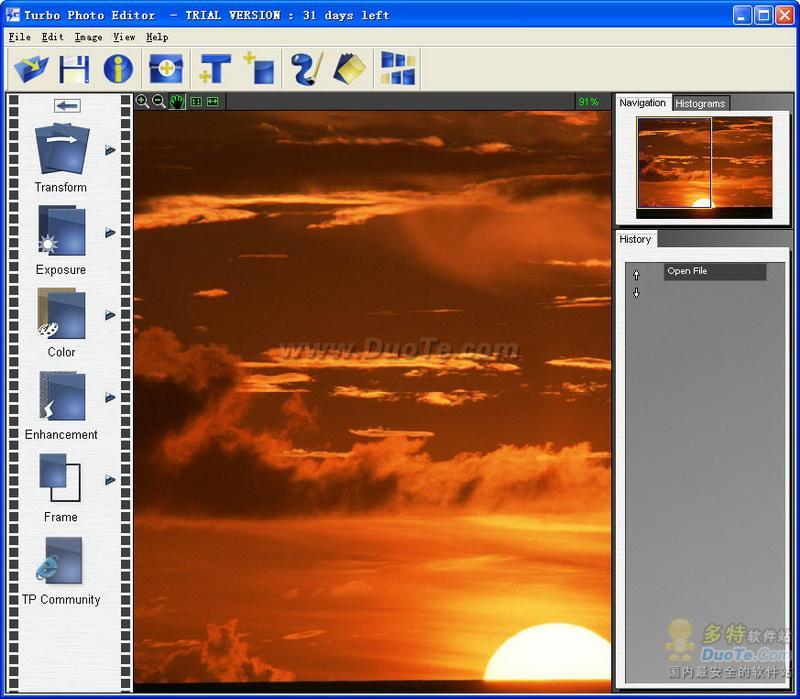Open the Exposure tool group icon
Viewport: 800px width, 699px height.
tap(62, 230)
